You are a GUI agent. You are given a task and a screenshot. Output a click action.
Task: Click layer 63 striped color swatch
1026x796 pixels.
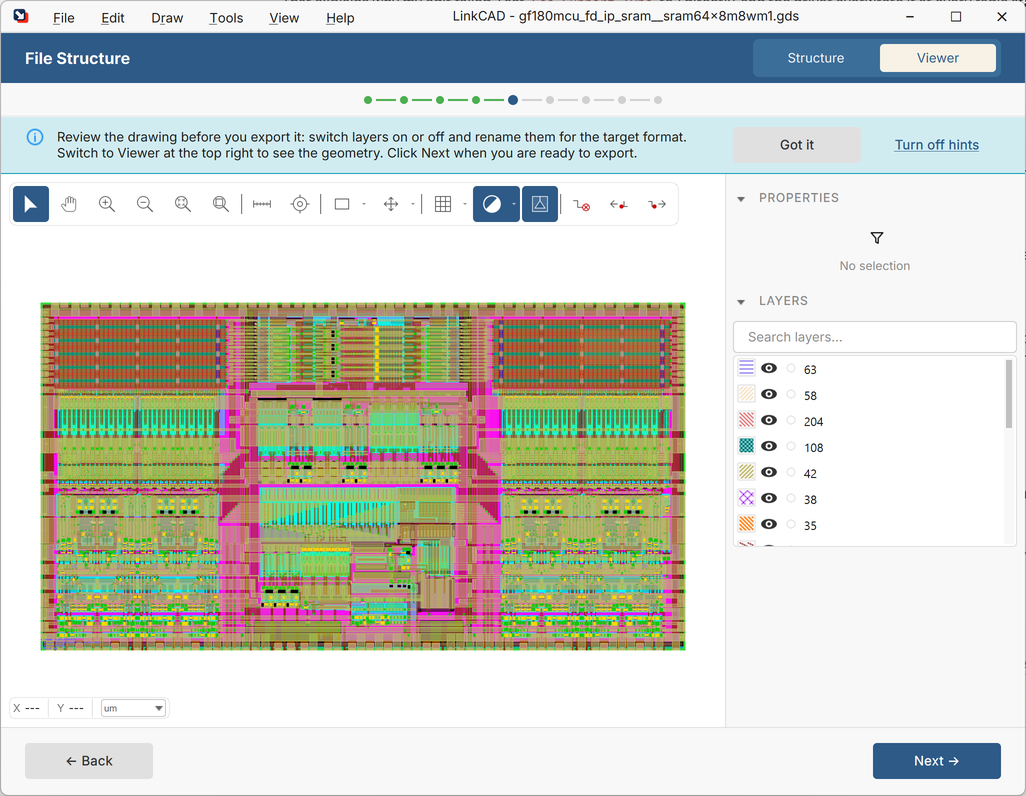[x=746, y=367]
